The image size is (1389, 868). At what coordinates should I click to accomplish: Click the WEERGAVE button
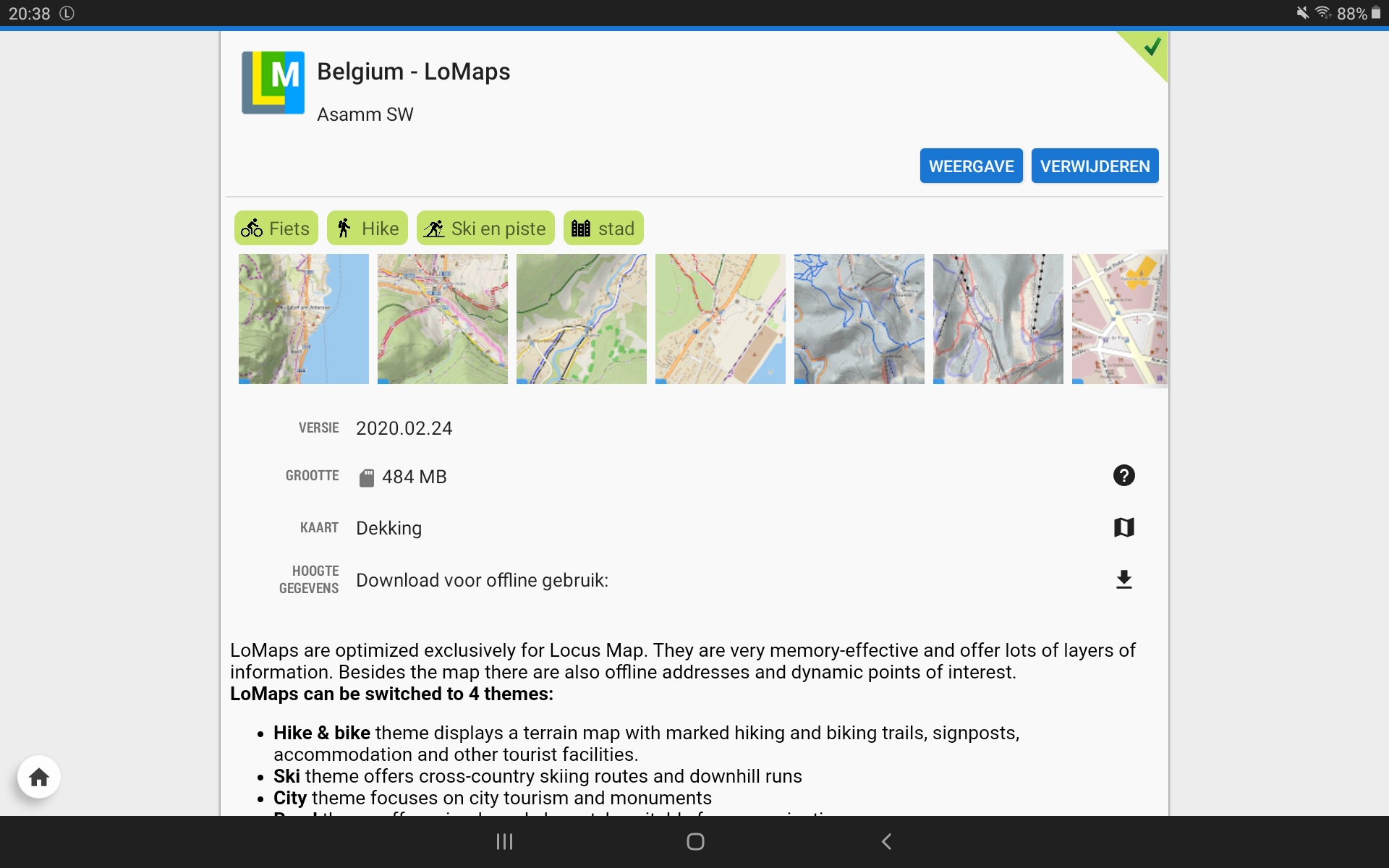[971, 166]
